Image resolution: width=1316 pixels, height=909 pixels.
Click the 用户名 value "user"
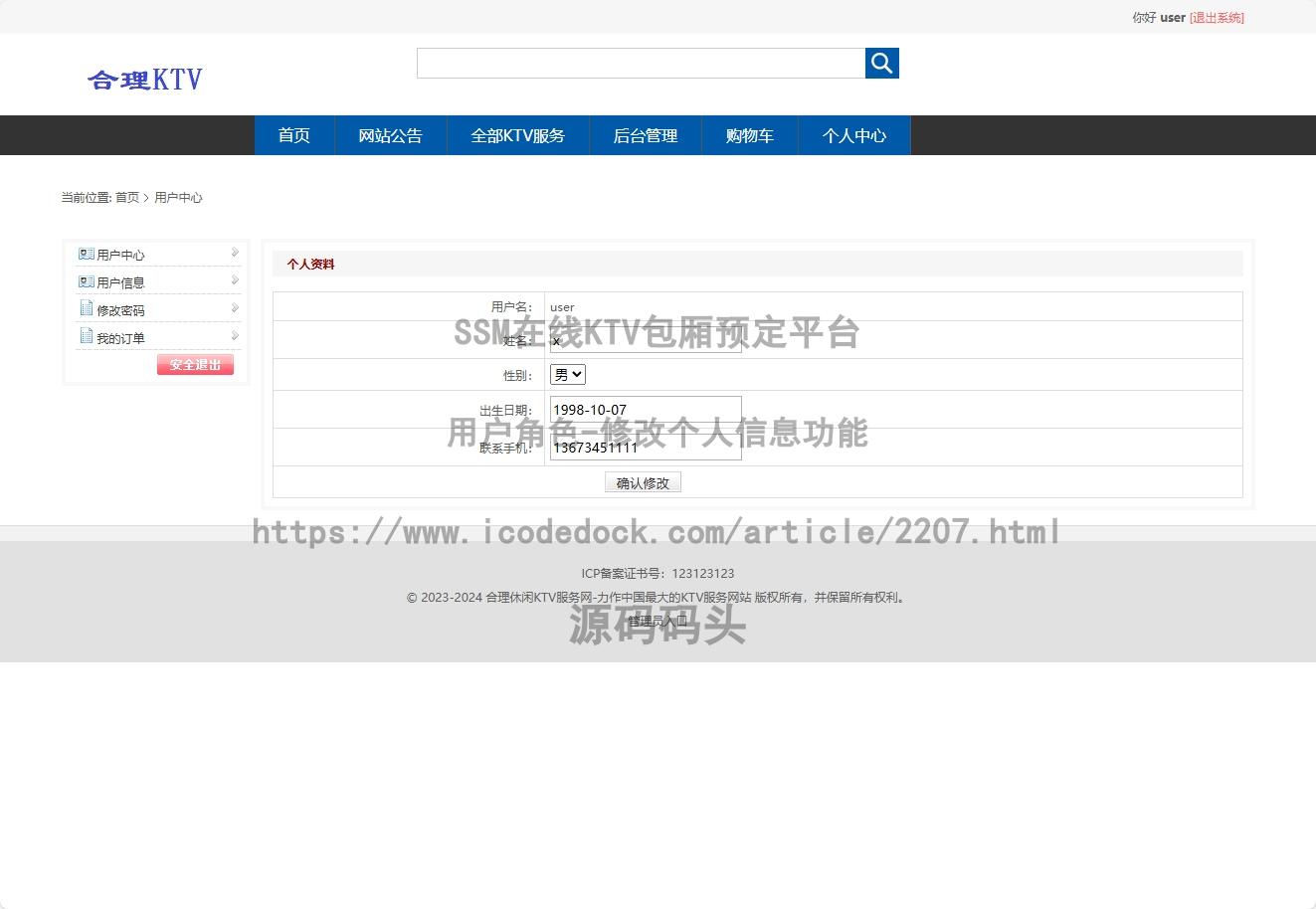(x=562, y=307)
